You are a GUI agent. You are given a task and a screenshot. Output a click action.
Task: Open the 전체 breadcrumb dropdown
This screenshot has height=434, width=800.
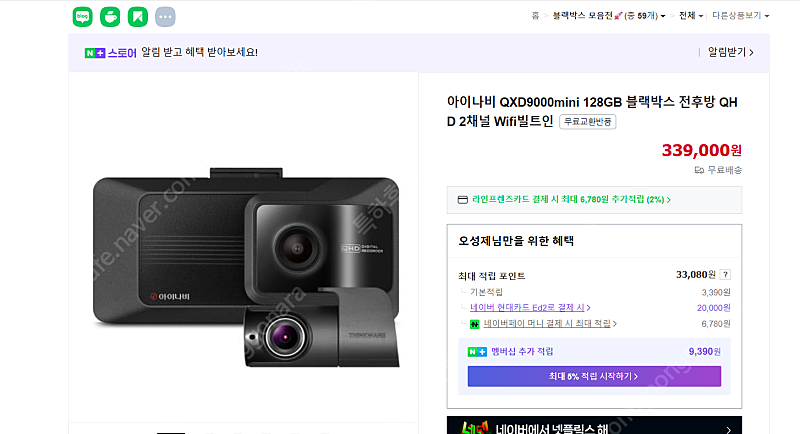[691, 16]
